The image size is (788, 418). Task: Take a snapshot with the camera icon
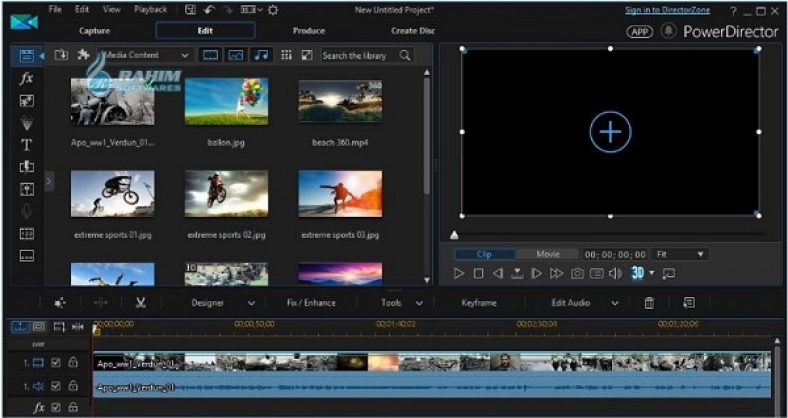577,273
